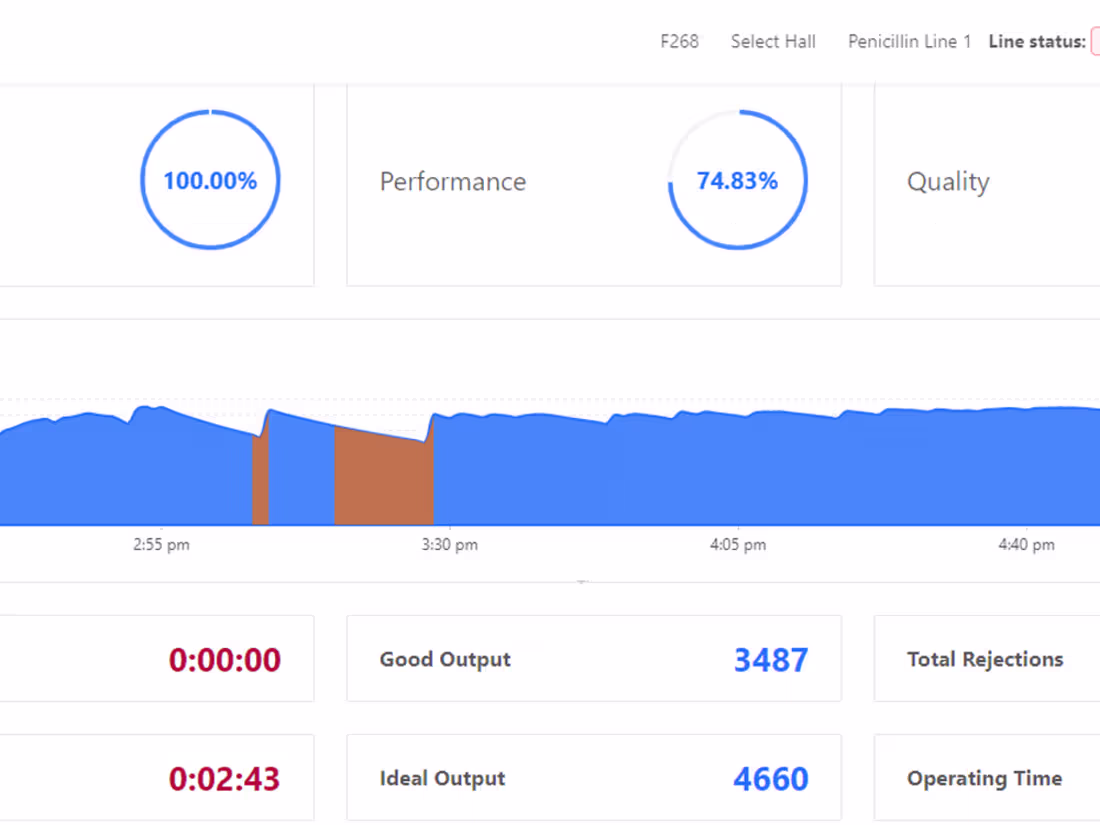Click the Quality card heading
The image size is (1100, 825).
(947, 181)
